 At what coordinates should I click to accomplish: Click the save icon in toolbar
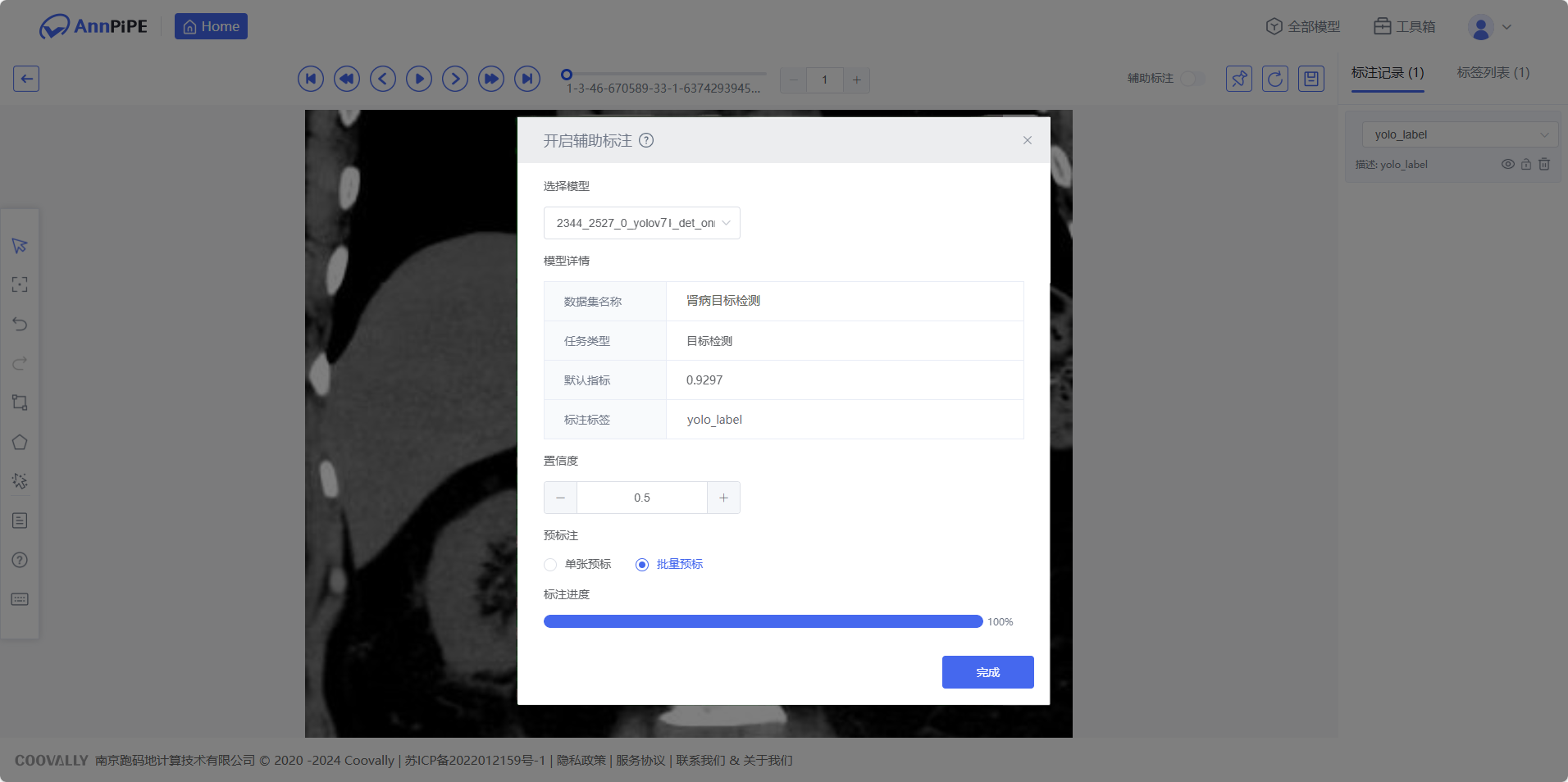tap(1311, 79)
